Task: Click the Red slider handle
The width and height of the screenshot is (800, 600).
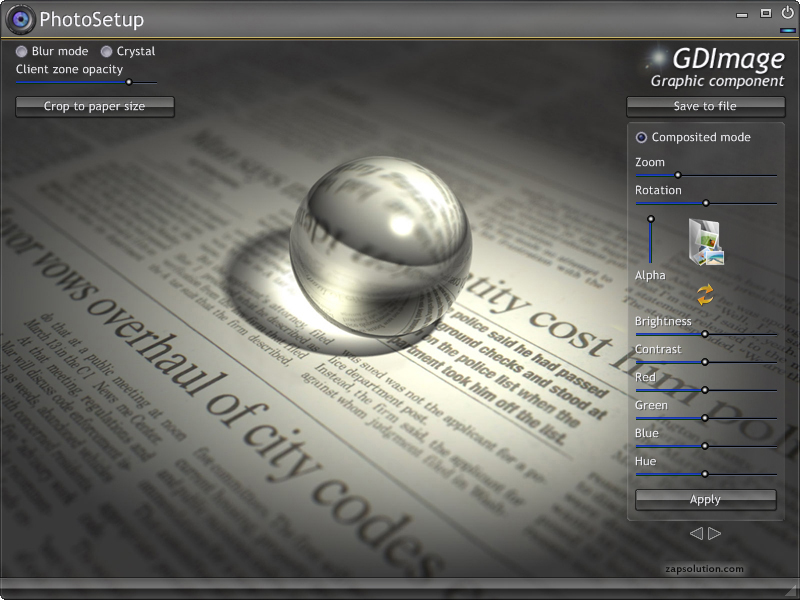Action: point(705,390)
